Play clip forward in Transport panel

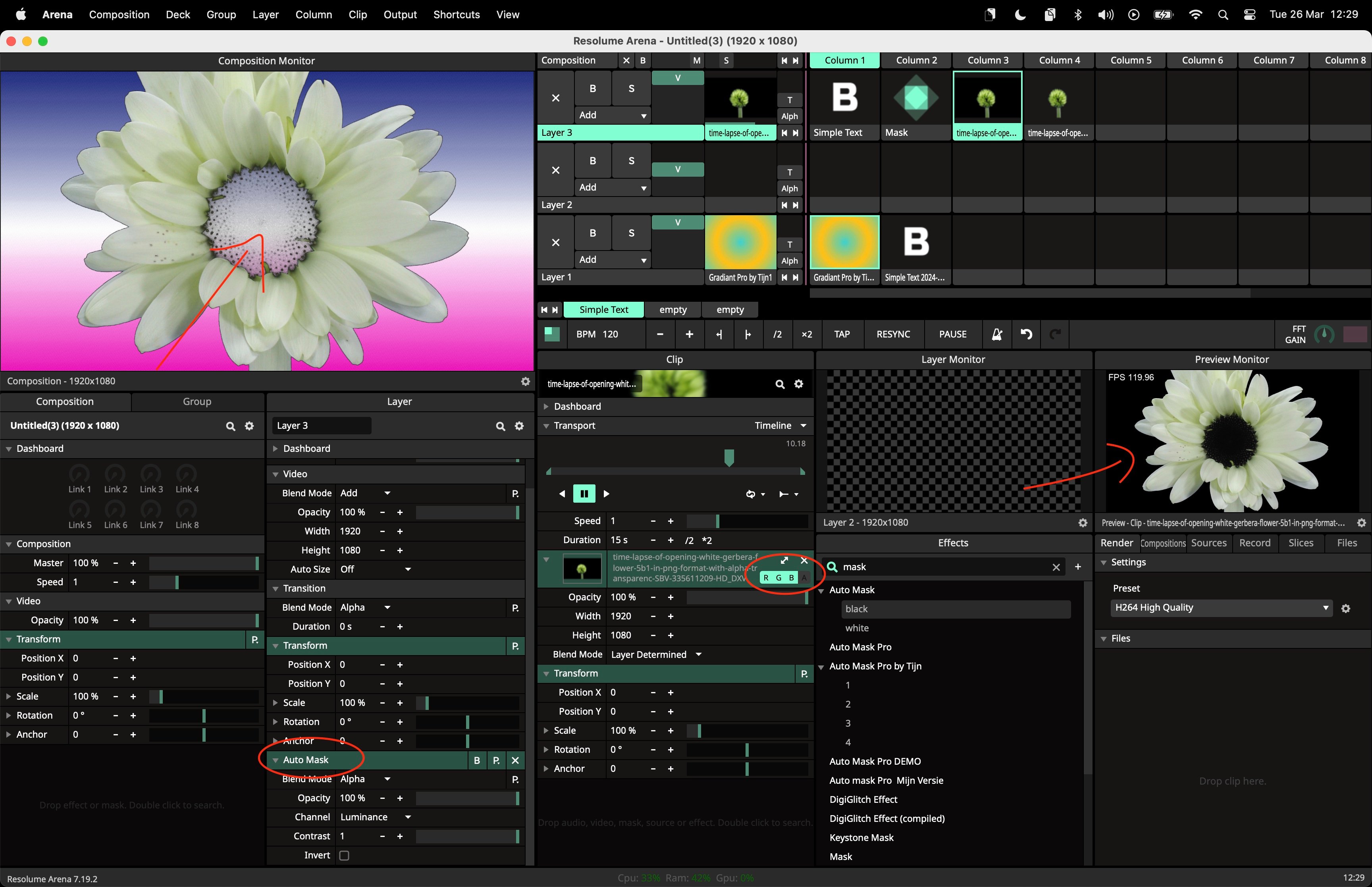point(606,494)
